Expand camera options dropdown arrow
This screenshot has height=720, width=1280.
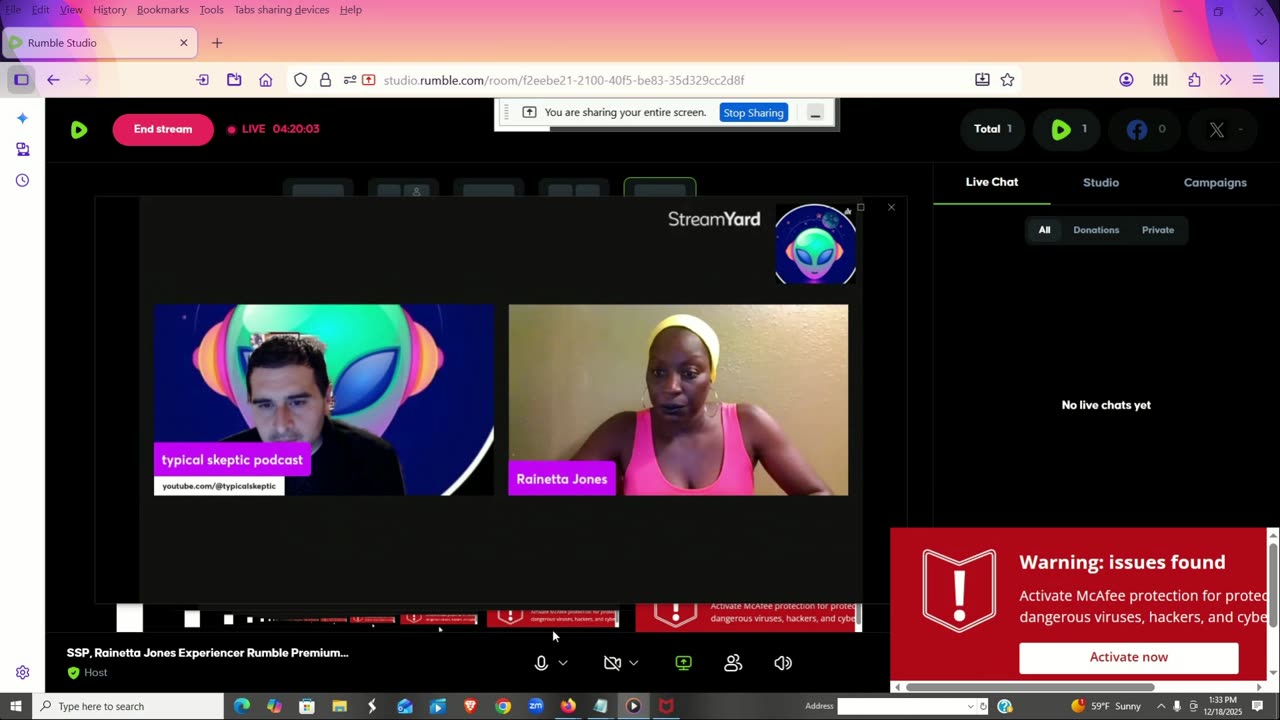(634, 663)
